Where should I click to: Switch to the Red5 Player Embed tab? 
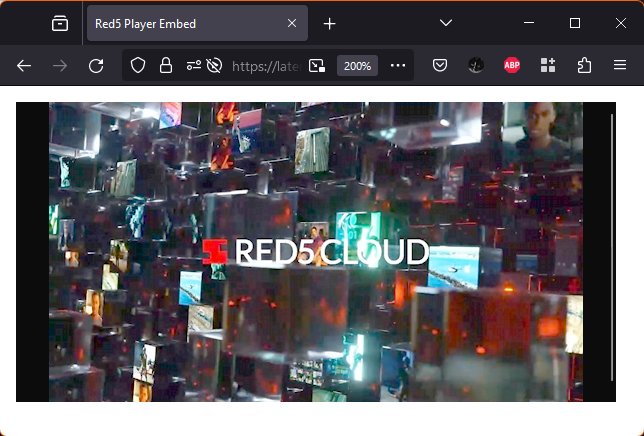[197, 23]
